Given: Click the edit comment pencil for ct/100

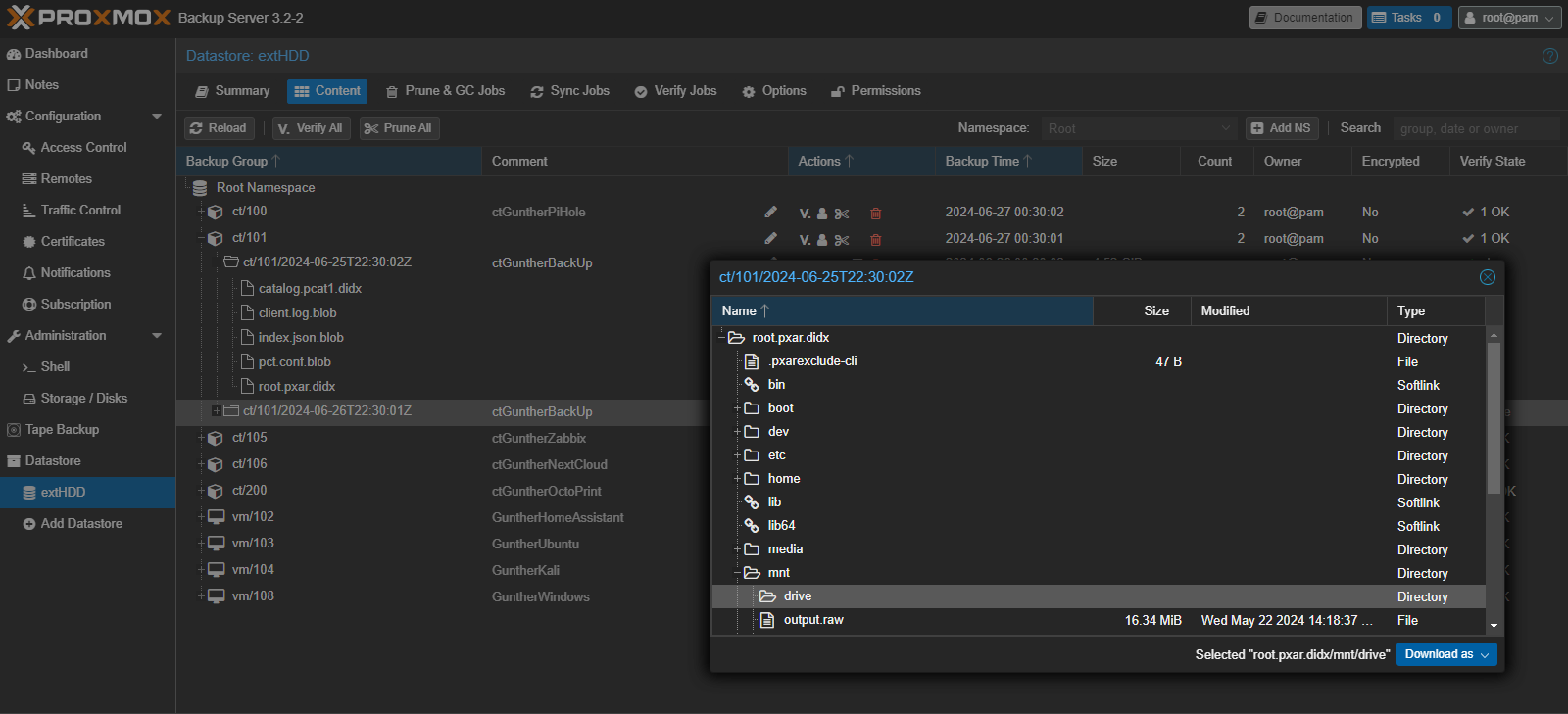Looking at the screenshot, I should [x=771, y=213].
